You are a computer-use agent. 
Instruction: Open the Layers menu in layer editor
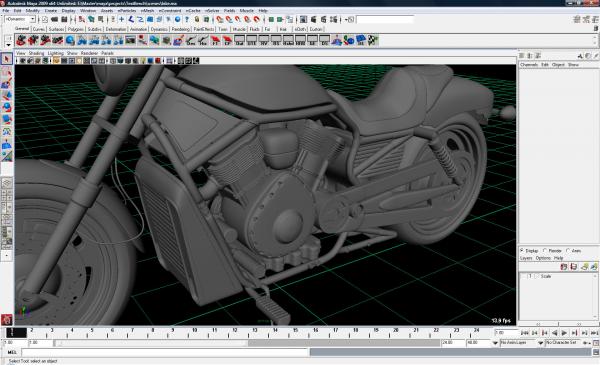tap(526, 258)
